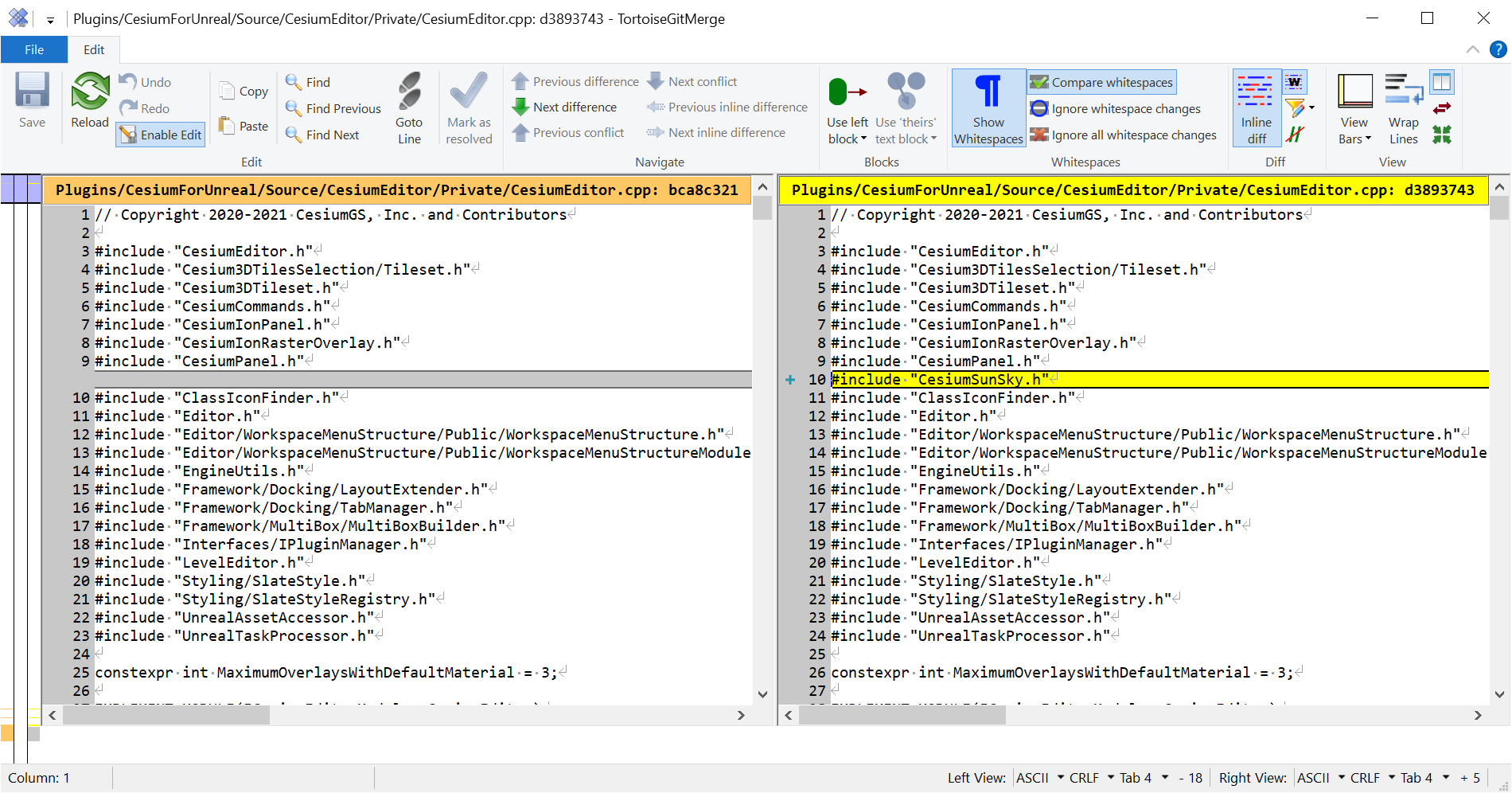Open the Goto Line dialog
Image resolution: width=1512 pixels, height=793 pixels.
(x=409, y=108)
